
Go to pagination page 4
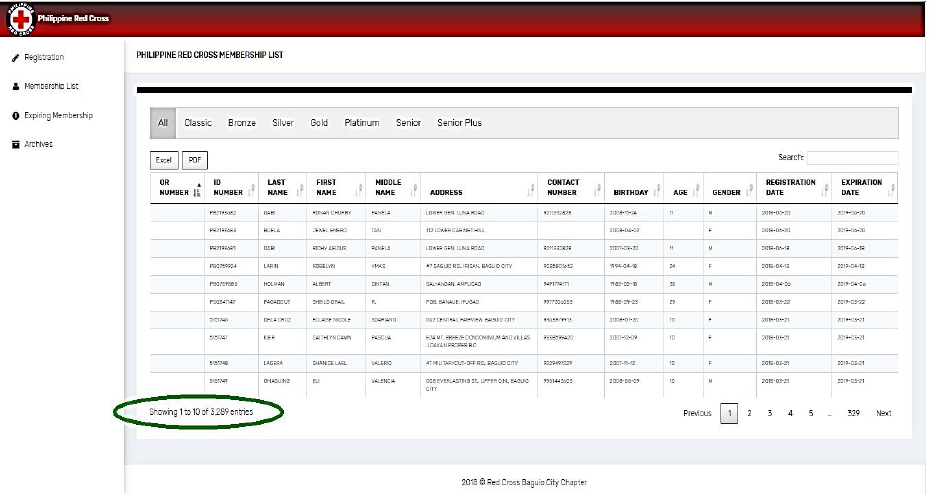click(x=790, y=413)
